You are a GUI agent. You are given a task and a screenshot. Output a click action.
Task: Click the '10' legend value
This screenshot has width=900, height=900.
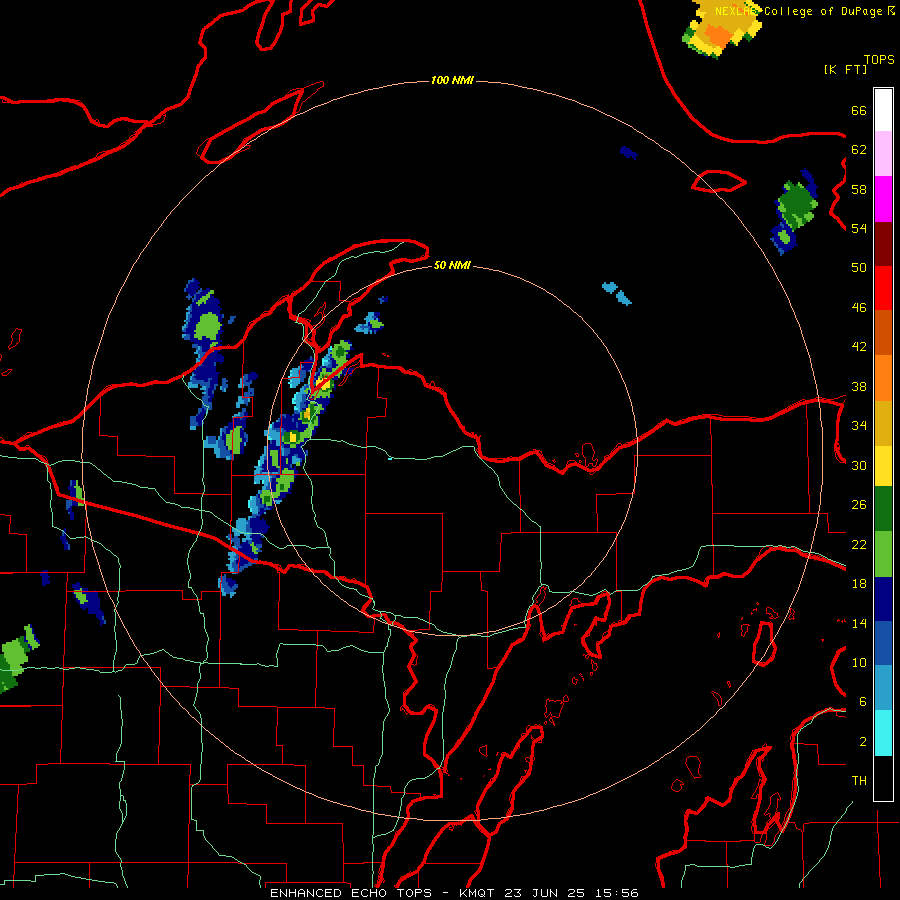[859, 662]
